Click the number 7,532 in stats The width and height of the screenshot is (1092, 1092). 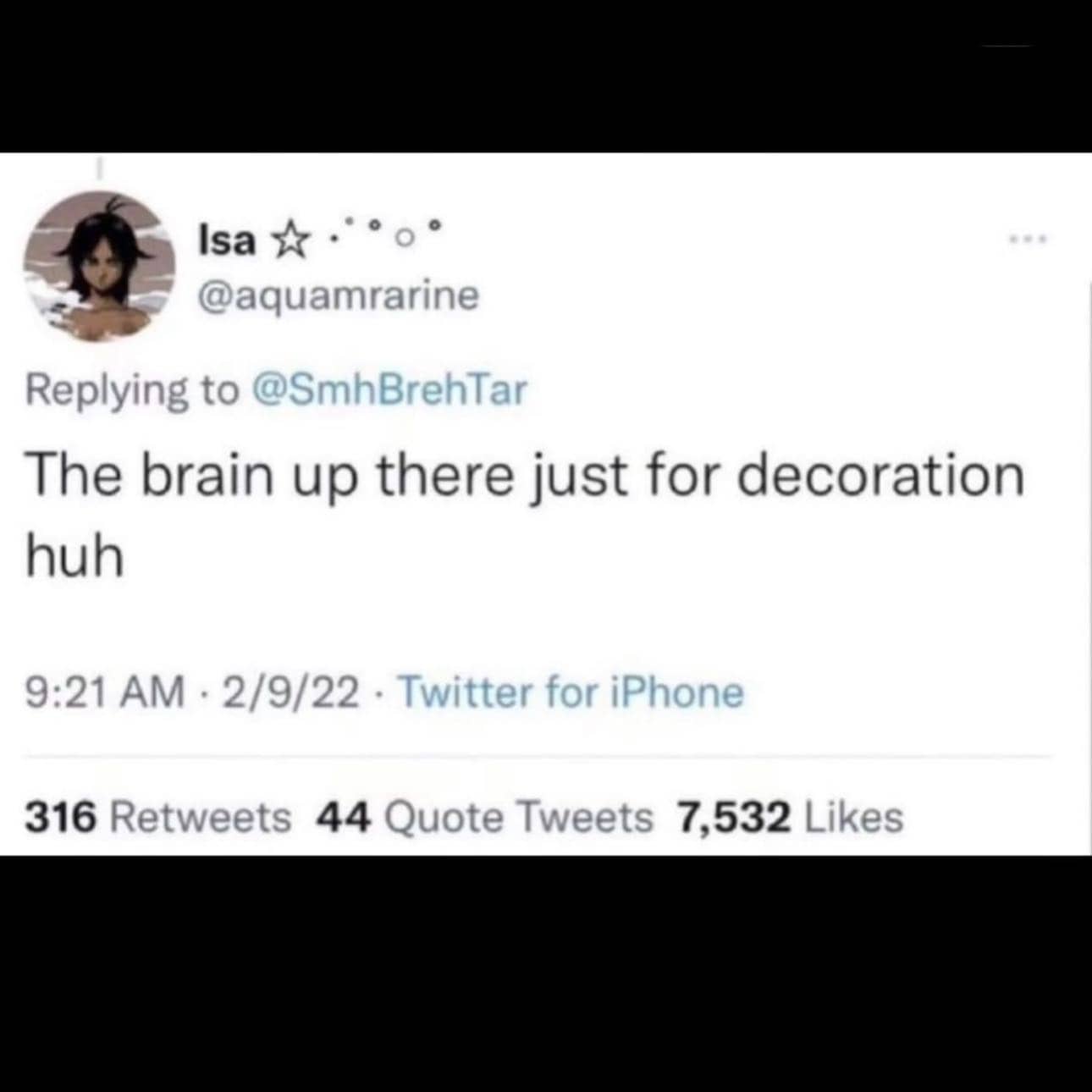[733, 818]
